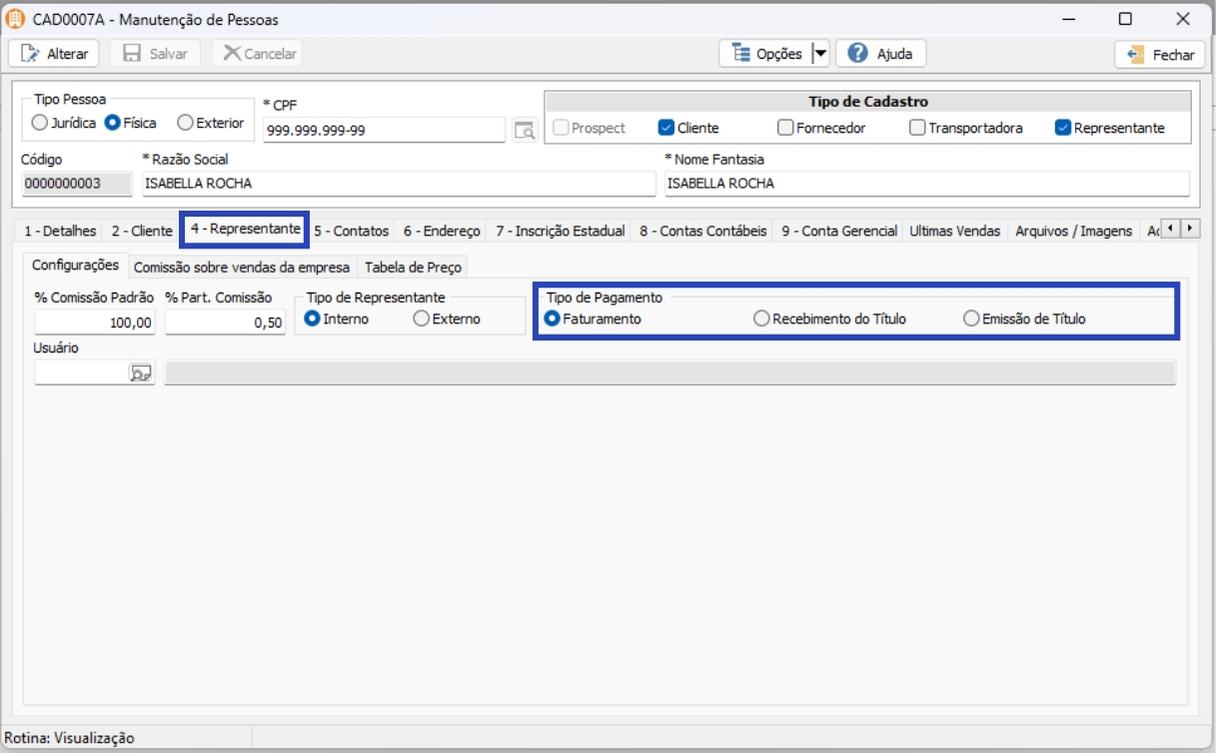Screen dimensions: 1216x753
Task: Click the % Comissão Padrão field
Action: [x=94, y=322]
